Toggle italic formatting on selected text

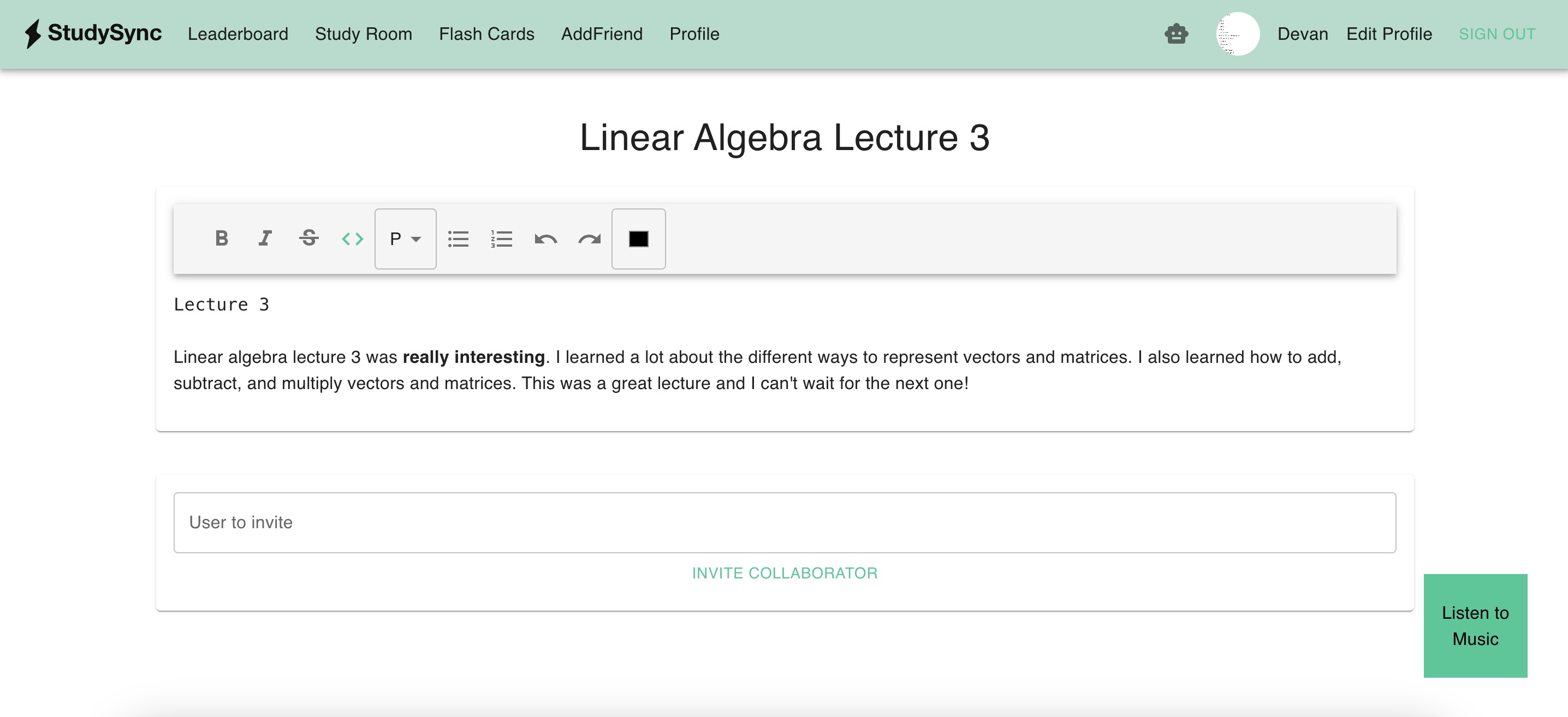tap(264, 238)
